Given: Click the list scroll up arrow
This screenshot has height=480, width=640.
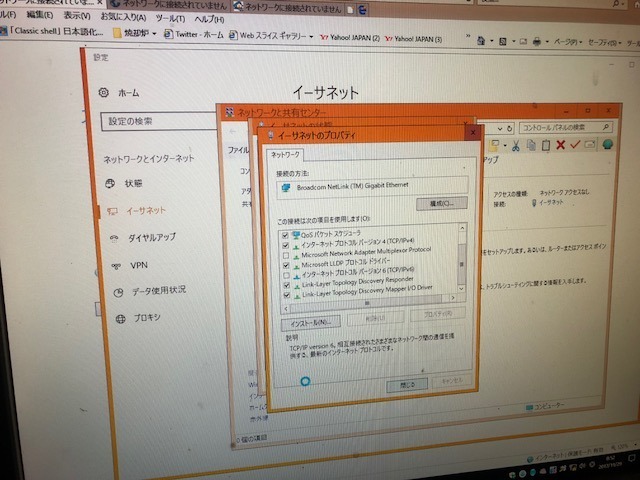Looking at the screenshot, I should coord(462,228).
